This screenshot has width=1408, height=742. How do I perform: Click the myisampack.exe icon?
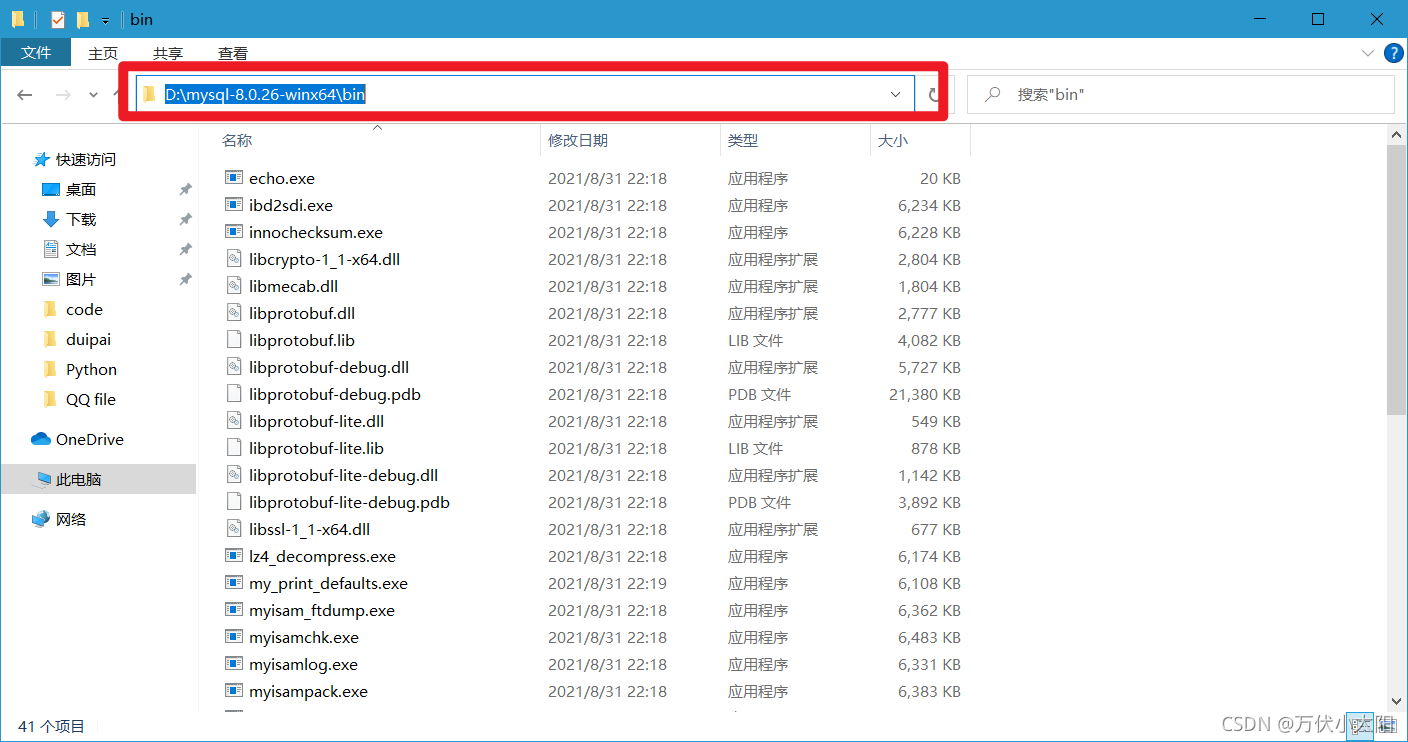click(x=234, y=691)
